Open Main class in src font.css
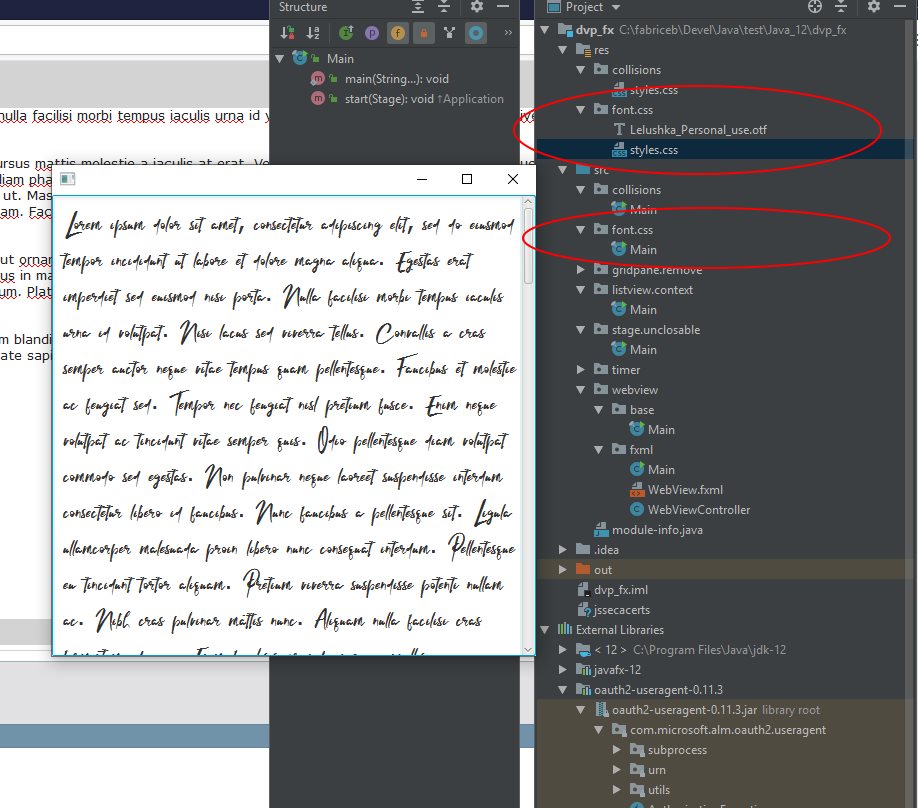Viewport: 918px width, 808px height. click(643, 249)
